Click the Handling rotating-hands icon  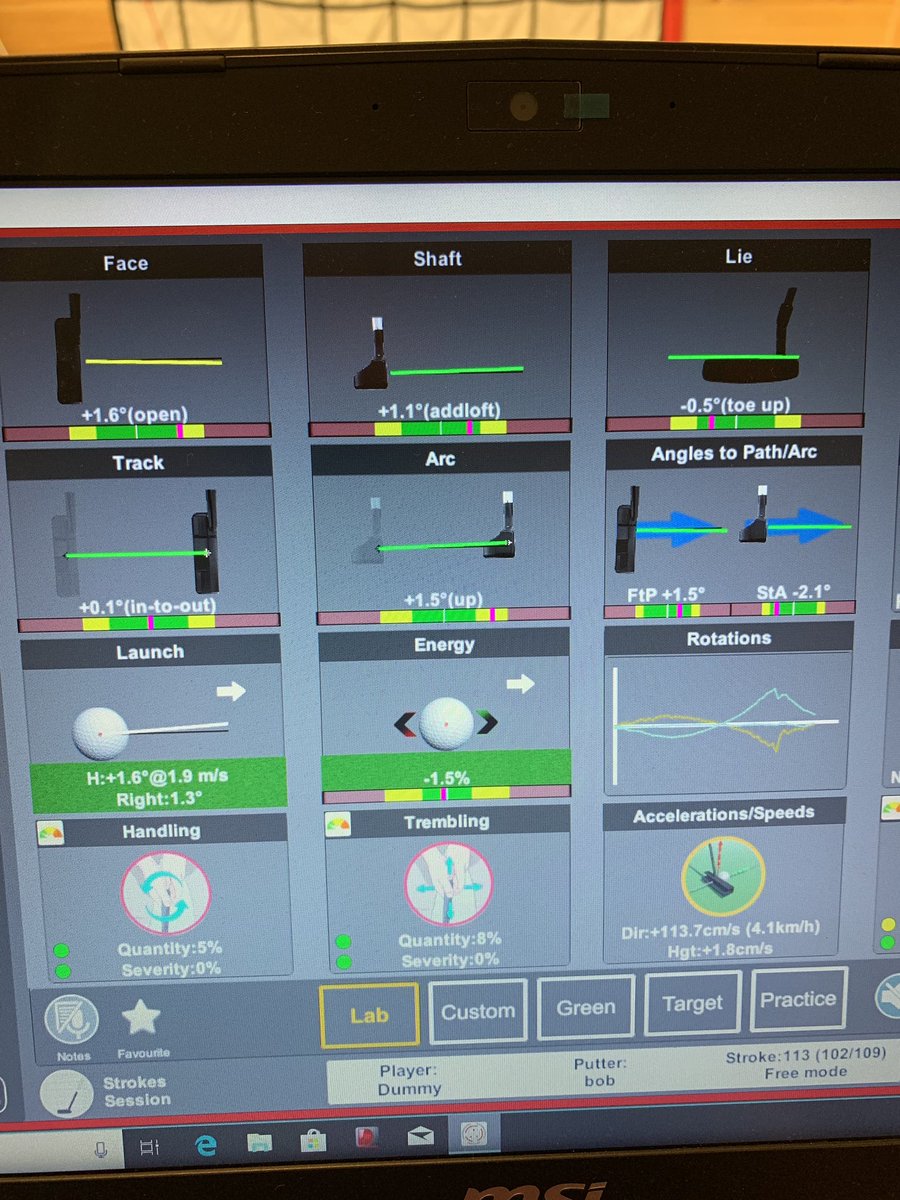click(x=166, y=892)
